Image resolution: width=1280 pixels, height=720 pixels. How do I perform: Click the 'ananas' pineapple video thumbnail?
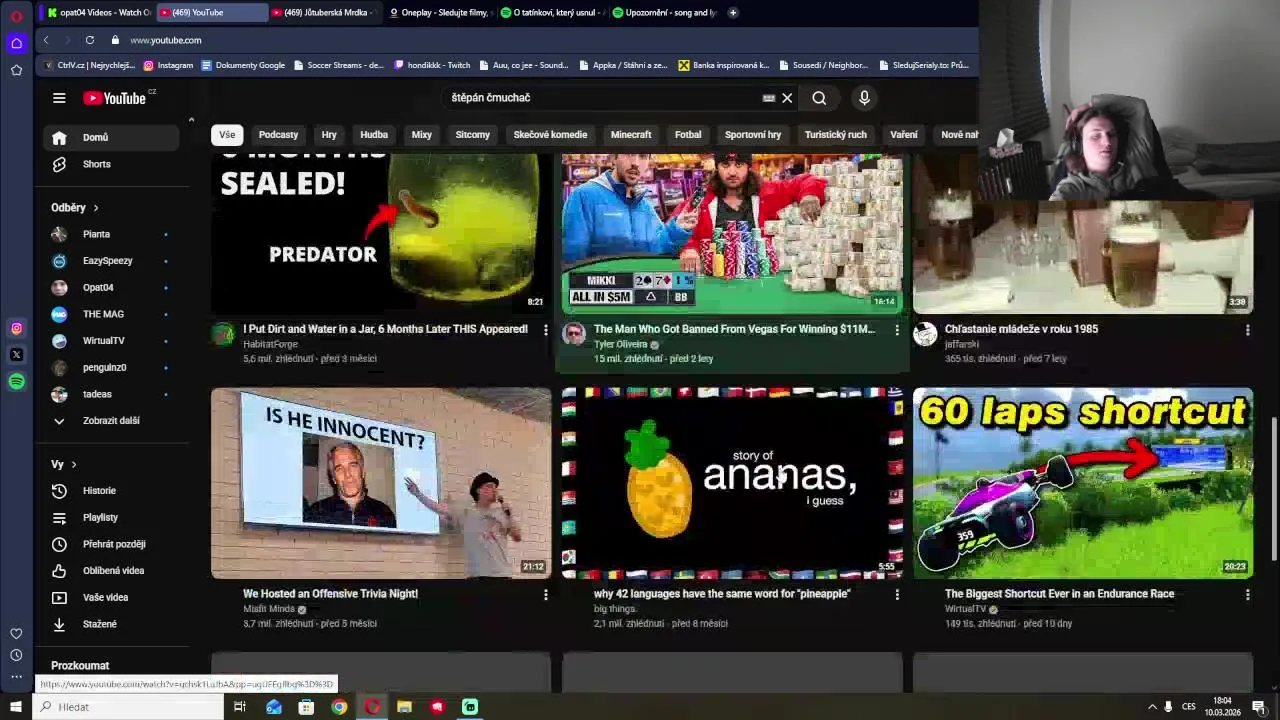732,483
